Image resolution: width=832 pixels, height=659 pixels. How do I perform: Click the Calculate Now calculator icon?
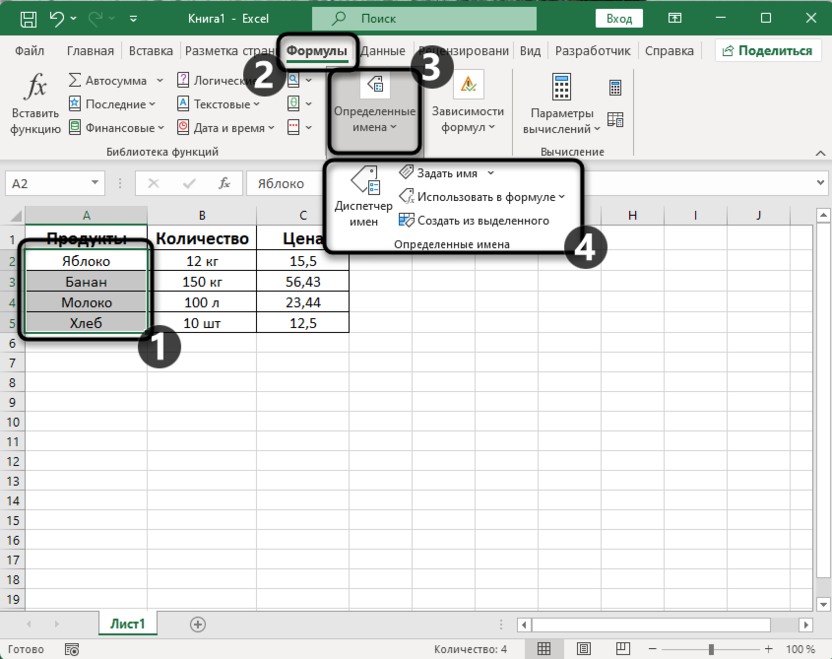[615, 88]
